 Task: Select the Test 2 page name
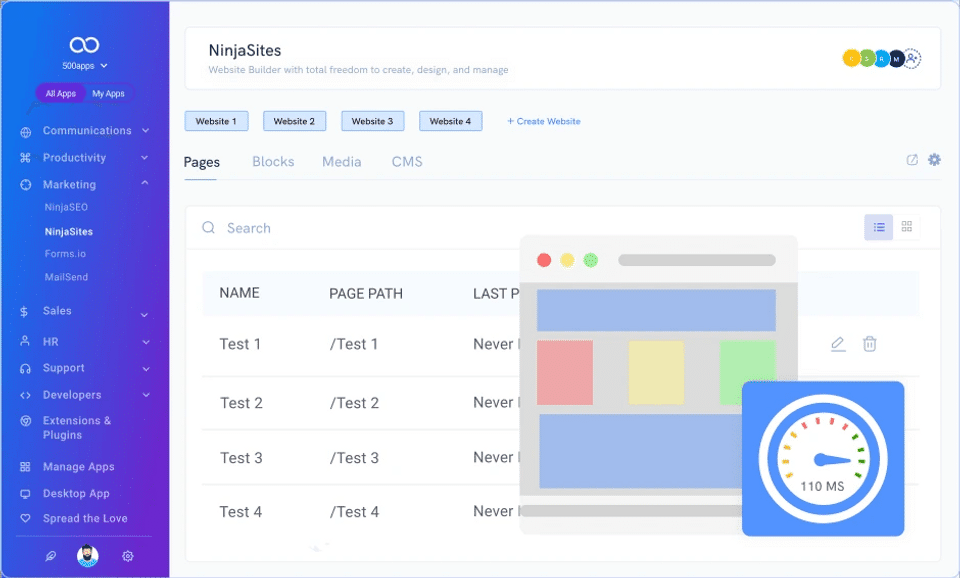(x=241, y=403)
